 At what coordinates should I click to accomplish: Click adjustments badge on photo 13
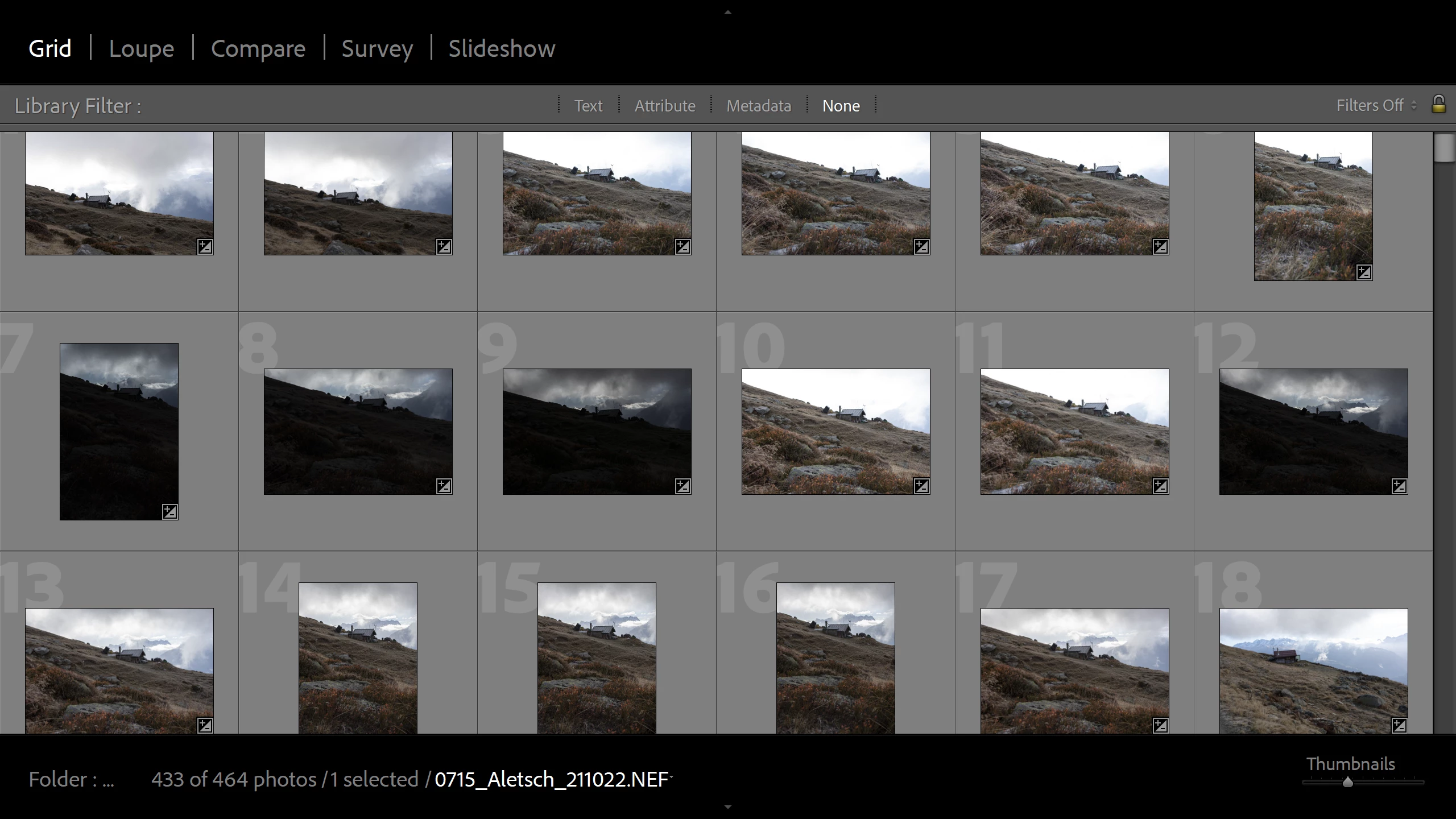[205, 725]
